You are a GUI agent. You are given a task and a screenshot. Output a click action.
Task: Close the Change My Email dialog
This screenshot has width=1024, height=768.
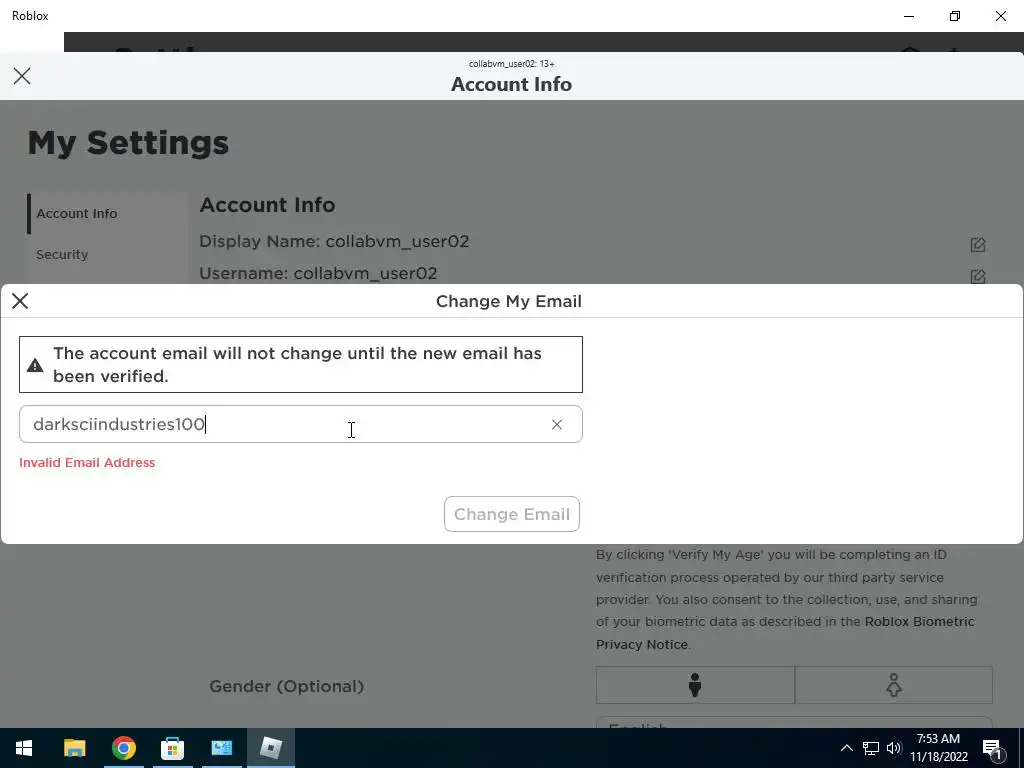[x=20, y=301]
